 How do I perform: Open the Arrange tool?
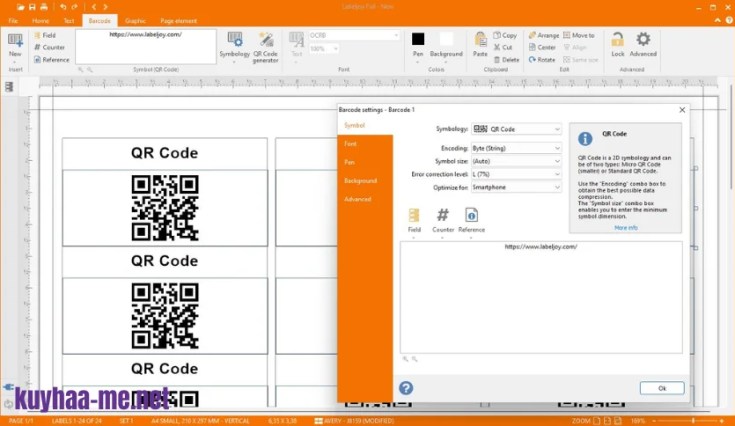click(544, 35)
